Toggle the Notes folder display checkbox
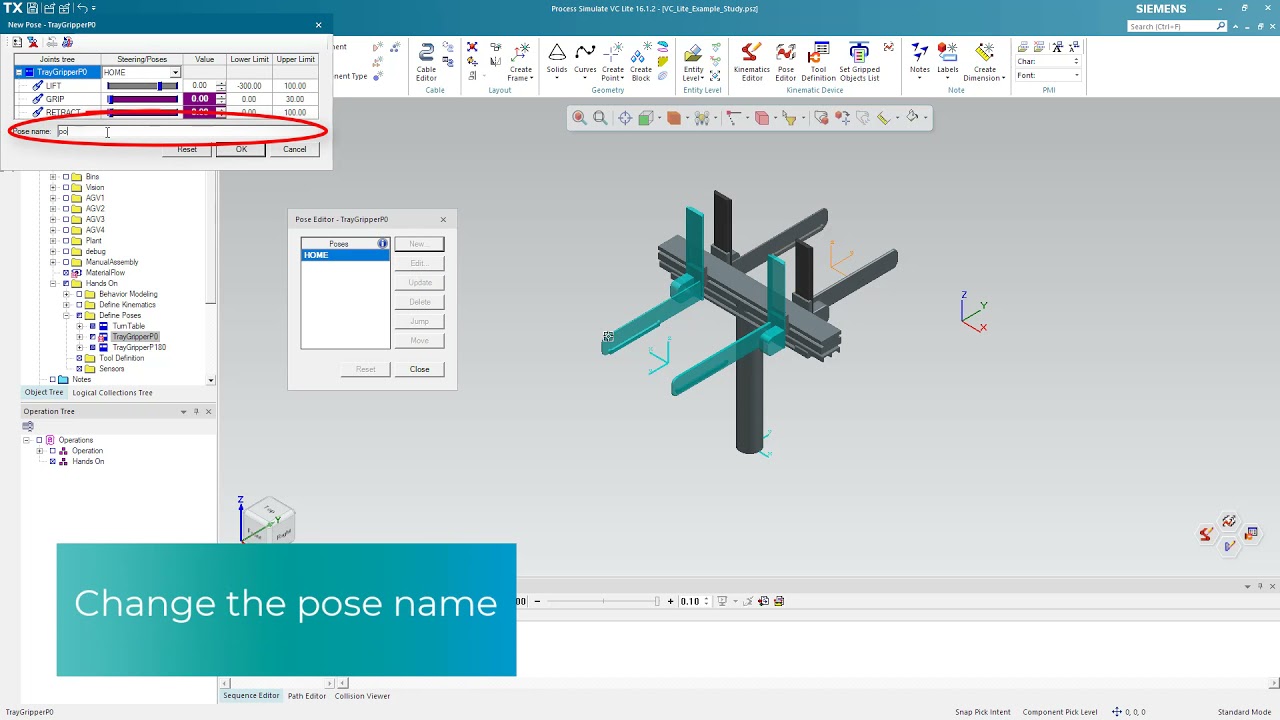 53,380
